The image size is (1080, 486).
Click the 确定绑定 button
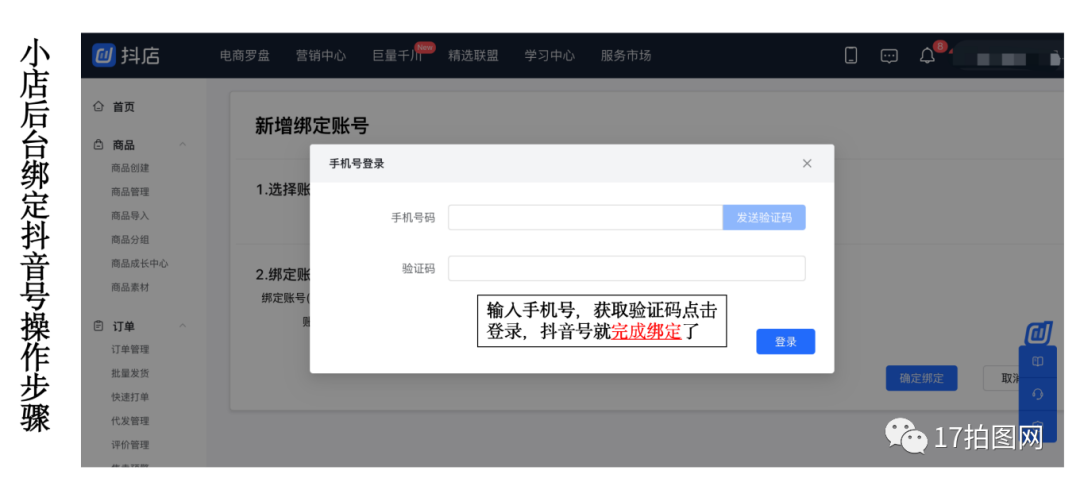coord(922,378)
